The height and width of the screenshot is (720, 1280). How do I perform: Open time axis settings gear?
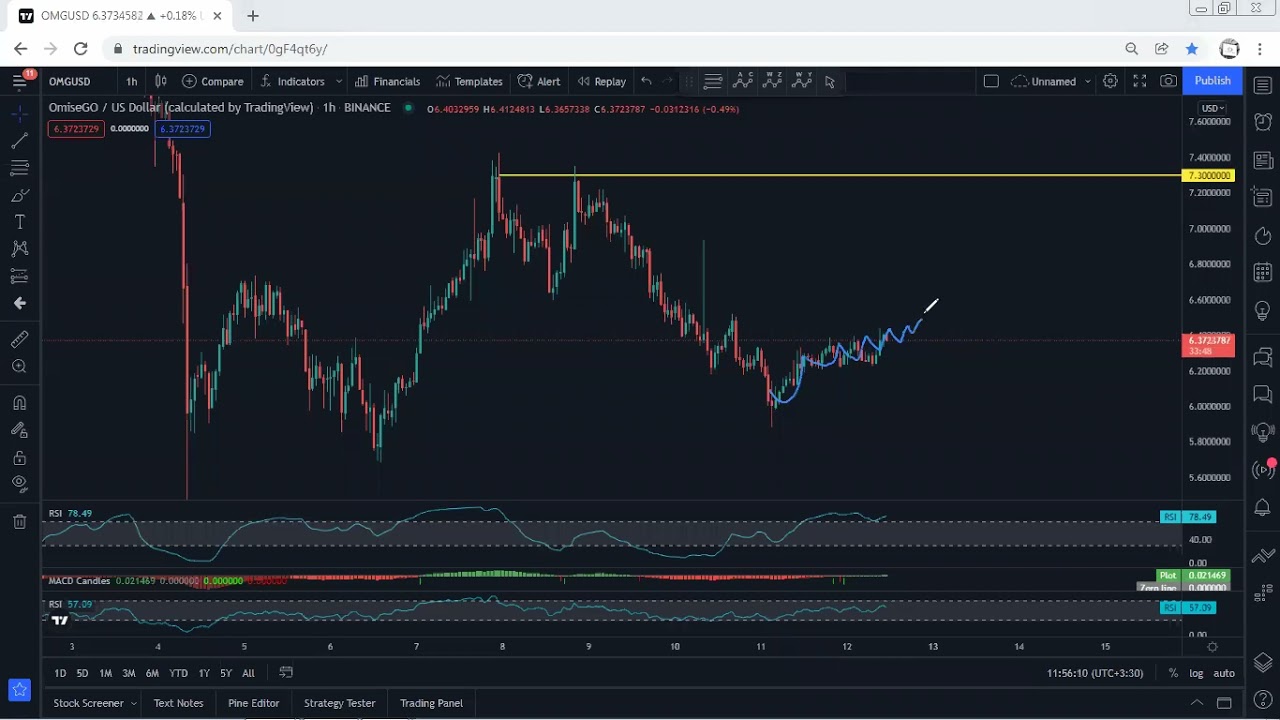pos(1212,647)
